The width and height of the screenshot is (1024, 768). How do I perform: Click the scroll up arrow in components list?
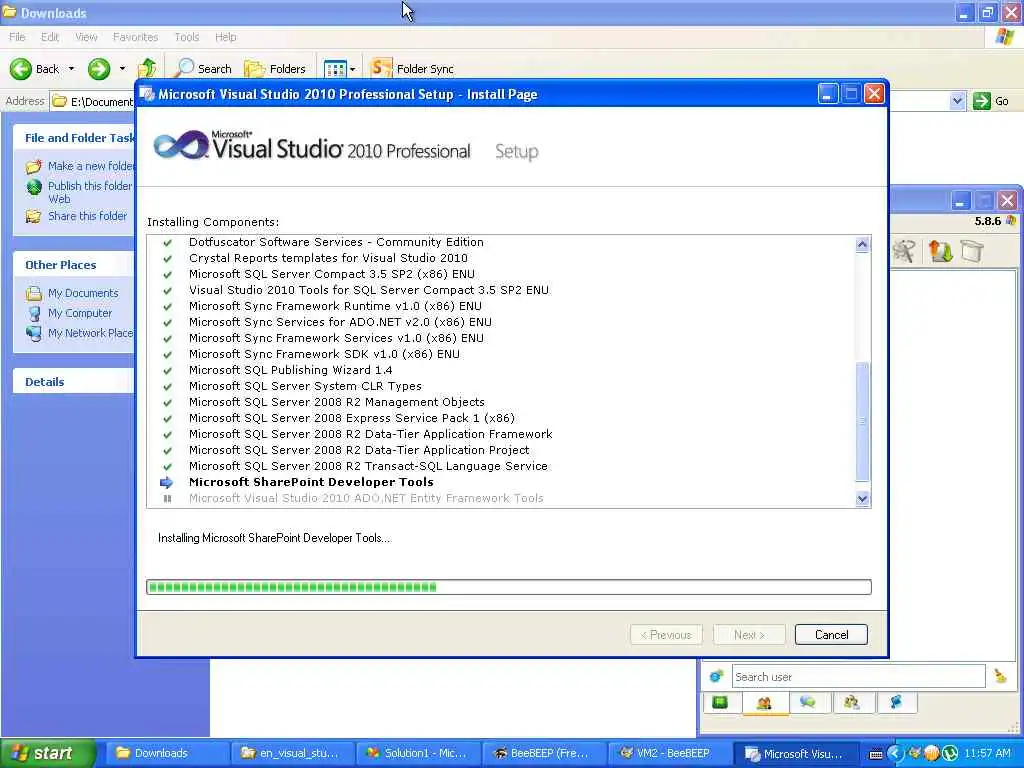pyautogui.click(x=862, y=244)
